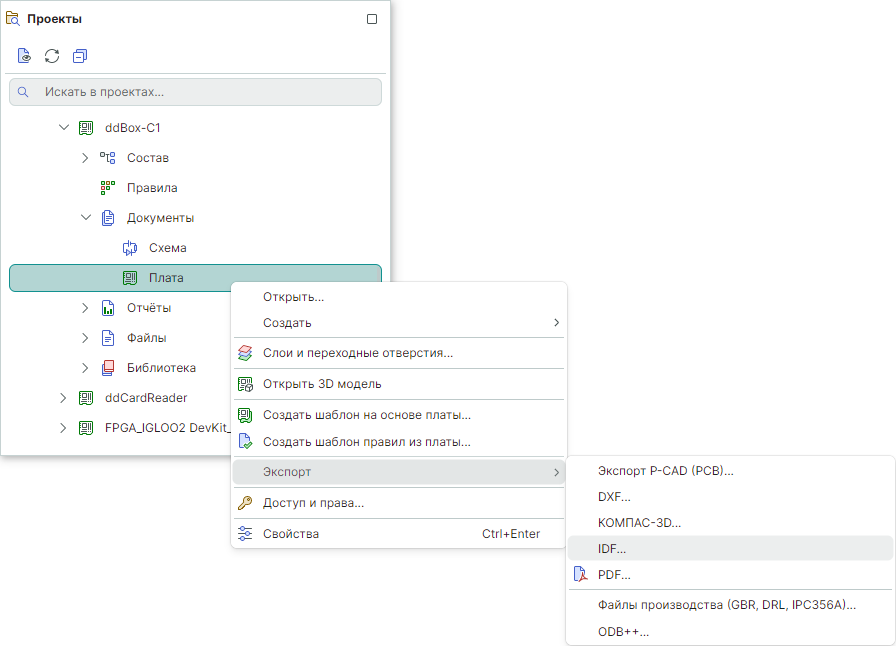This screenshot has height=646, width=896.
Task: Refresh the projects list
Action: coord(52,56)
